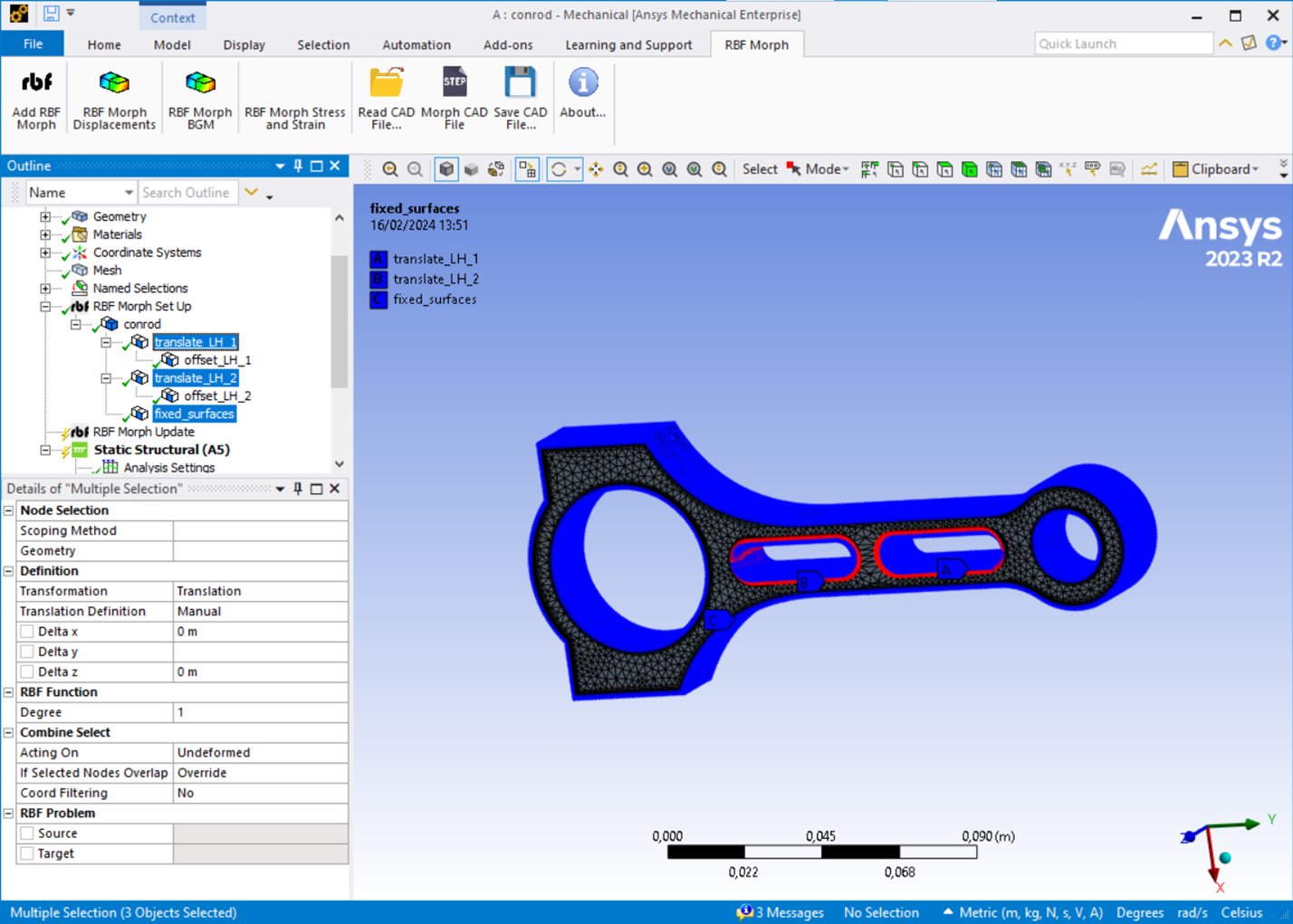Click the triad ISO view cyan ball
Image resolution: width=1293 pixels, height=924 pixels.
pos(1225,858)
